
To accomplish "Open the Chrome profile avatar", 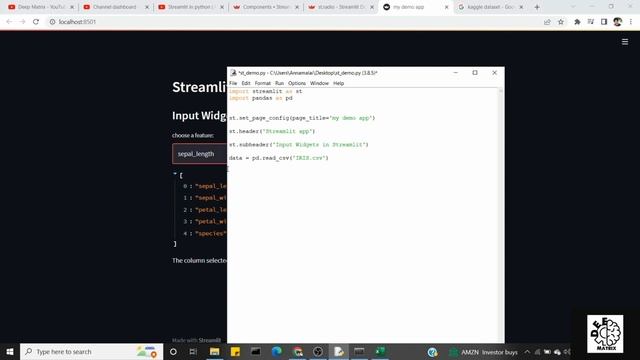I will [x=618, y=22].
